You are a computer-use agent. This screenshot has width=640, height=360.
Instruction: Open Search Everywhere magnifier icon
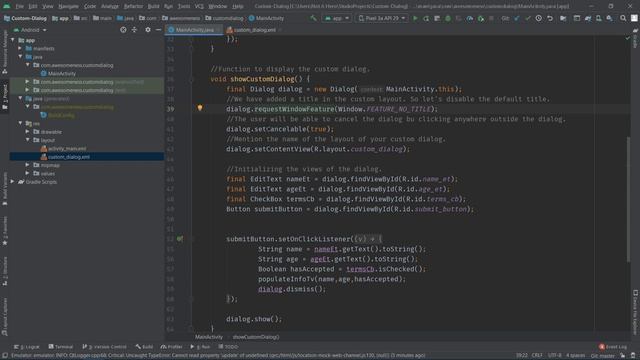click(x=623, y=18)
